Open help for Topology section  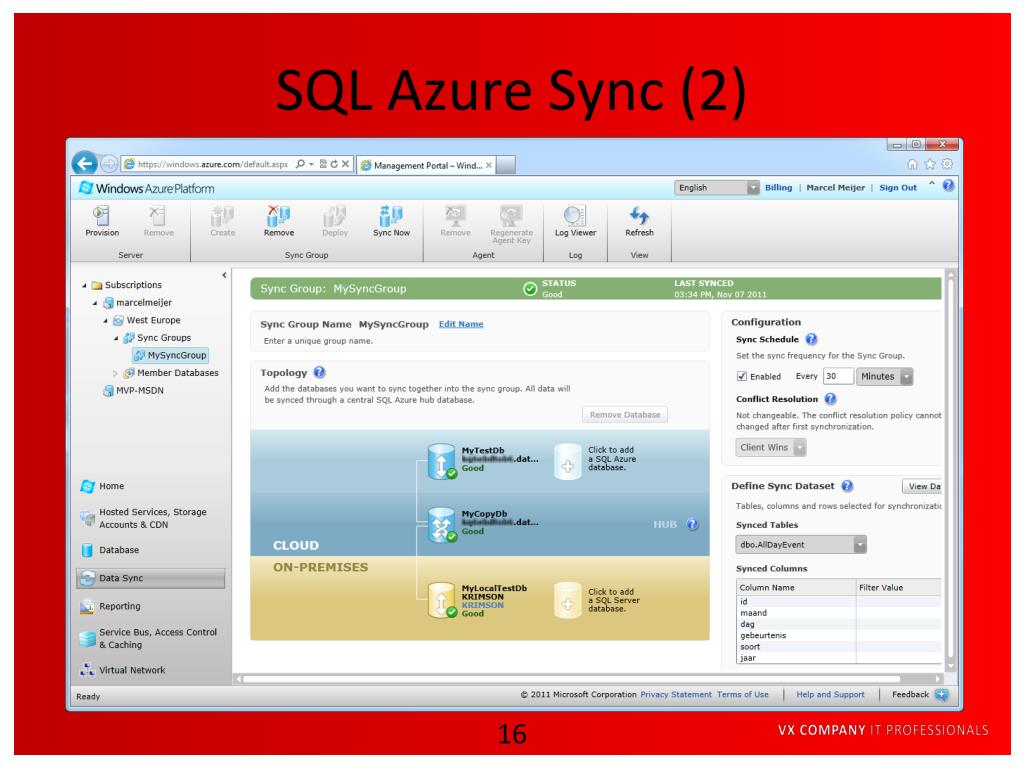pos(319,372)
